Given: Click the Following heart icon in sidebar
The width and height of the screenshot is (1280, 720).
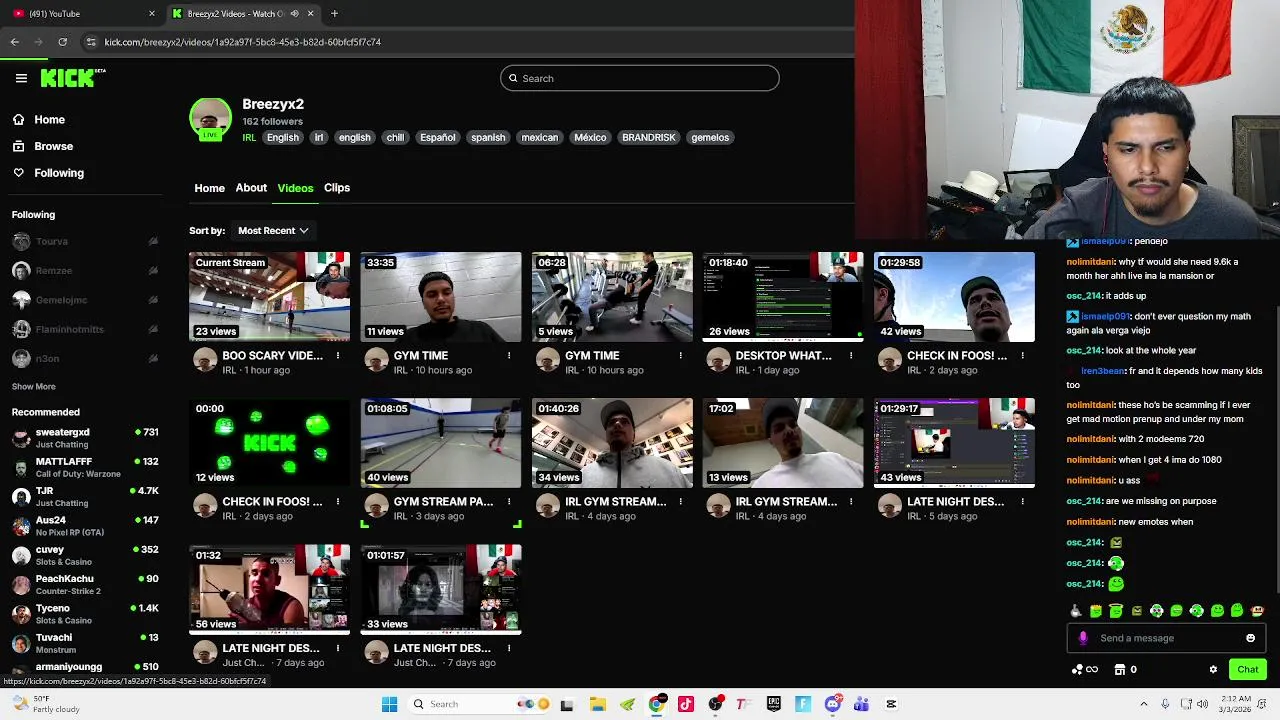Looking at the screenshot, I should point(18,173).
